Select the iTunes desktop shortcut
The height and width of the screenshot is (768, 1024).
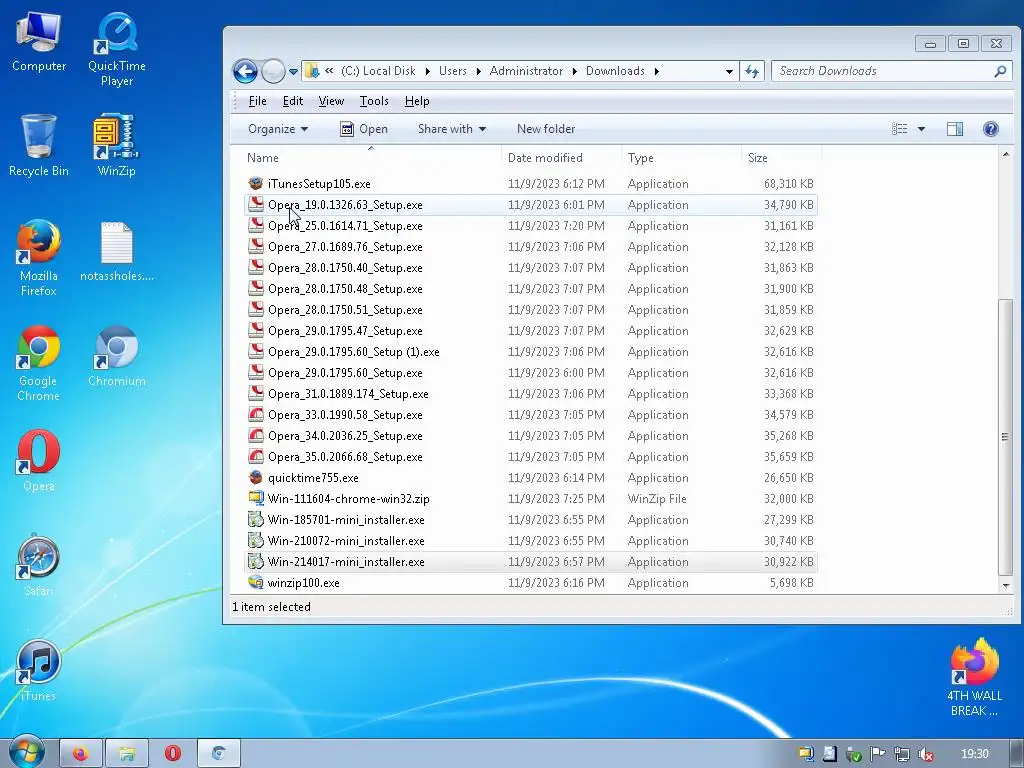(39, 670)
